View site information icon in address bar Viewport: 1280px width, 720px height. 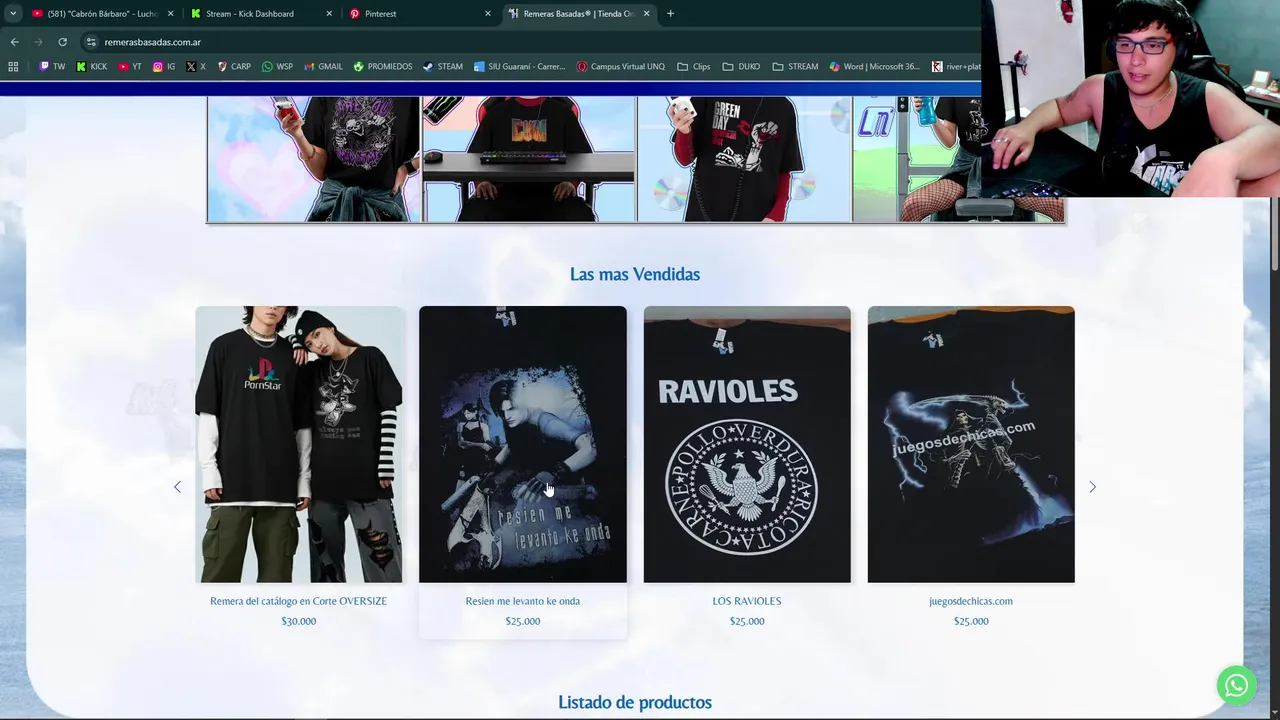91,42
